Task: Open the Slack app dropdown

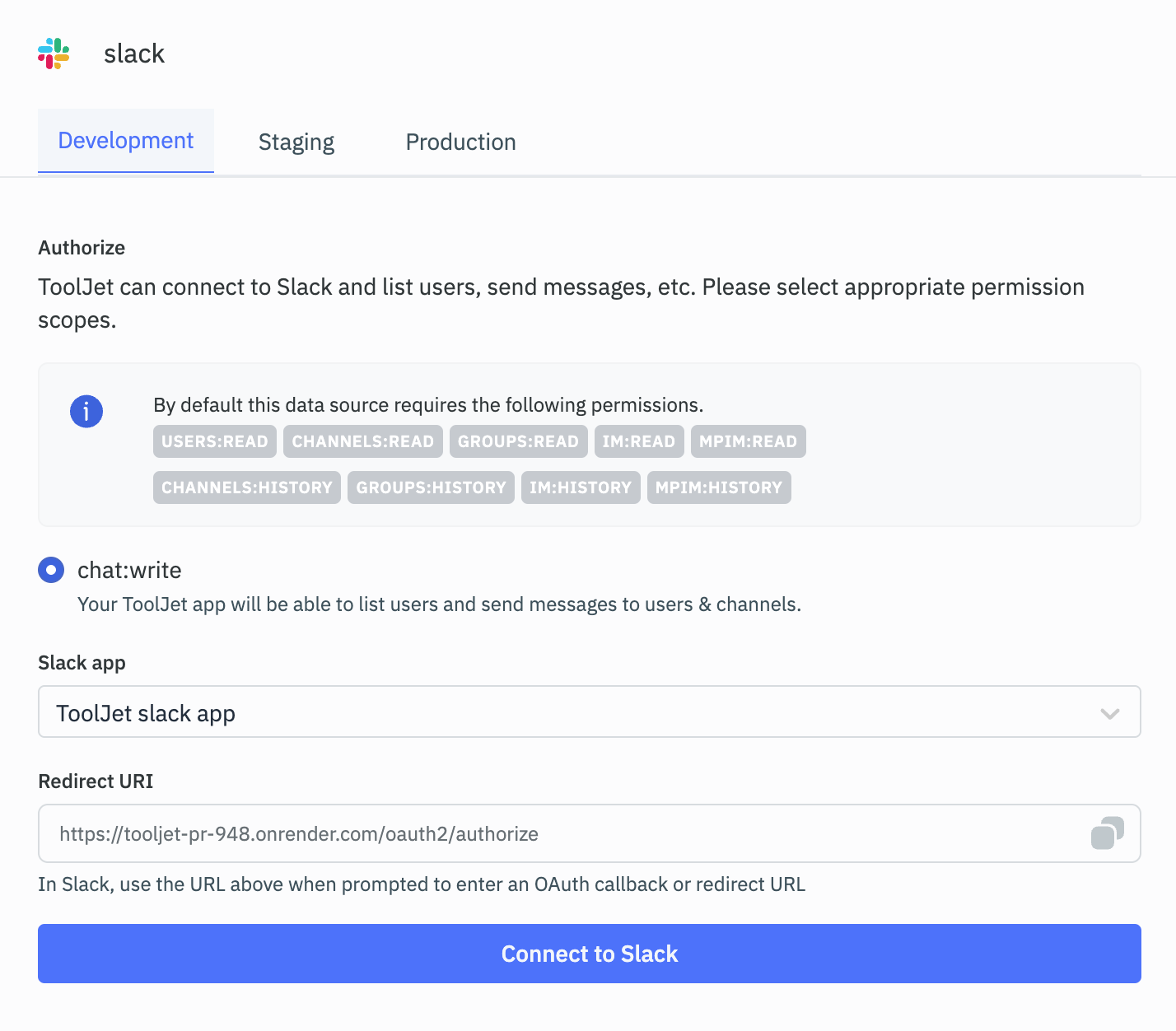Action: click(589, 711)
